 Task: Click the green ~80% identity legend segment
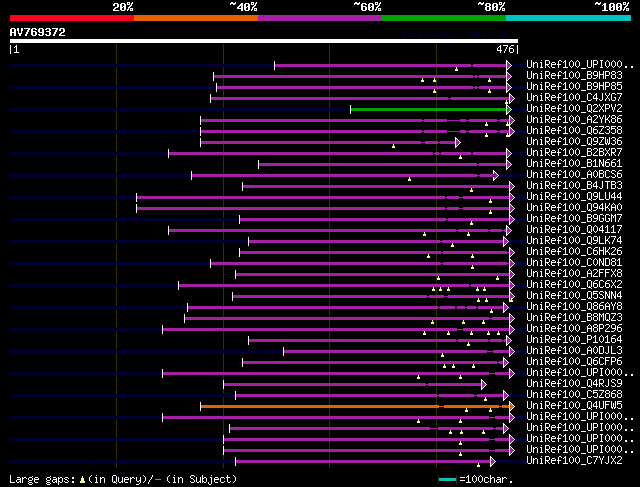(444, 18)
